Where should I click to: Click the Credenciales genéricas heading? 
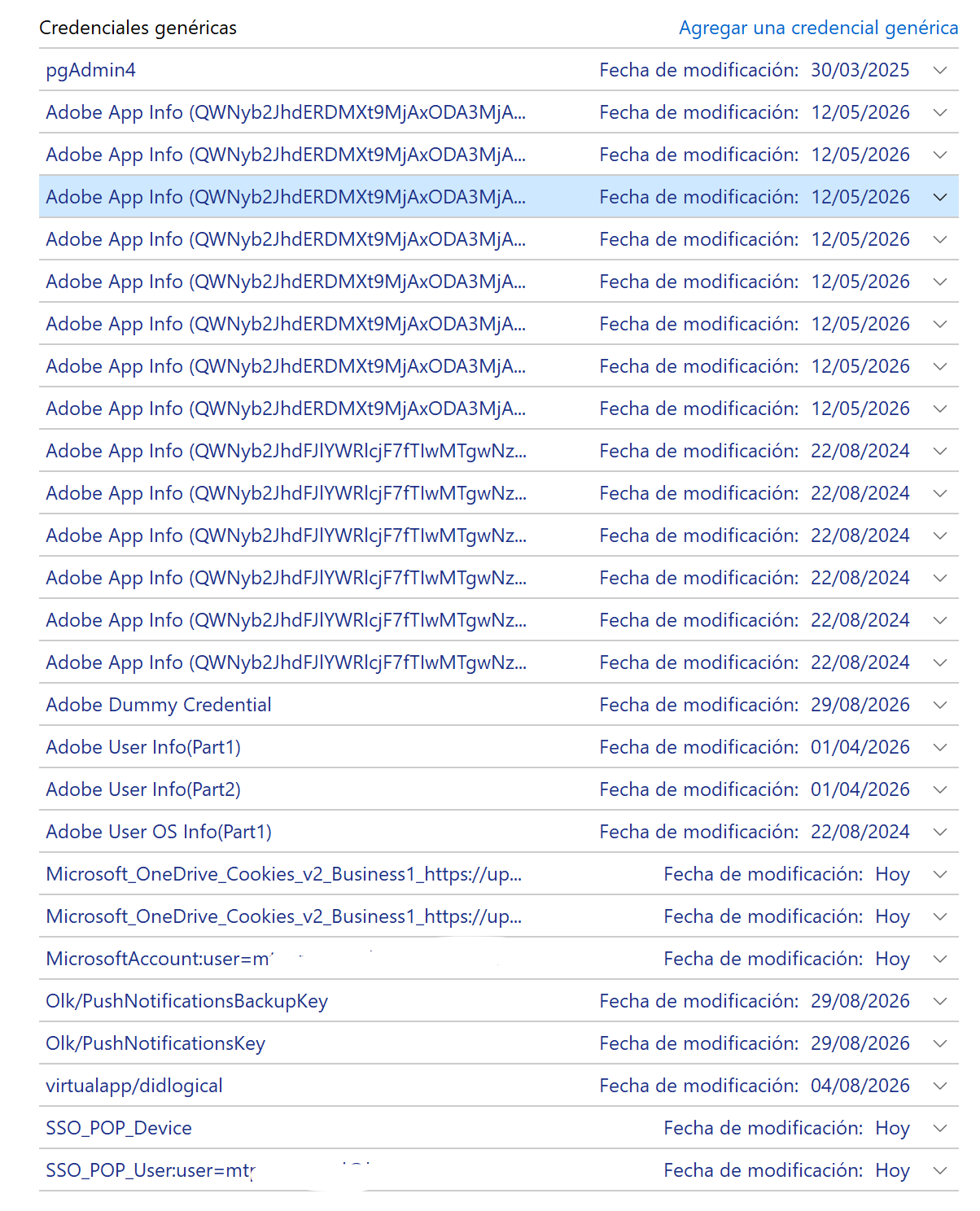[x=138, y=28]
